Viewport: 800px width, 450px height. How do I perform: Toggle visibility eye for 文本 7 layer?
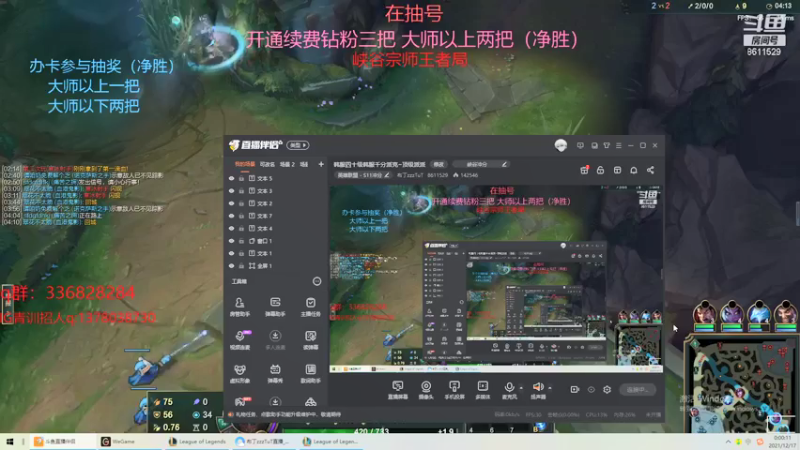232,216
